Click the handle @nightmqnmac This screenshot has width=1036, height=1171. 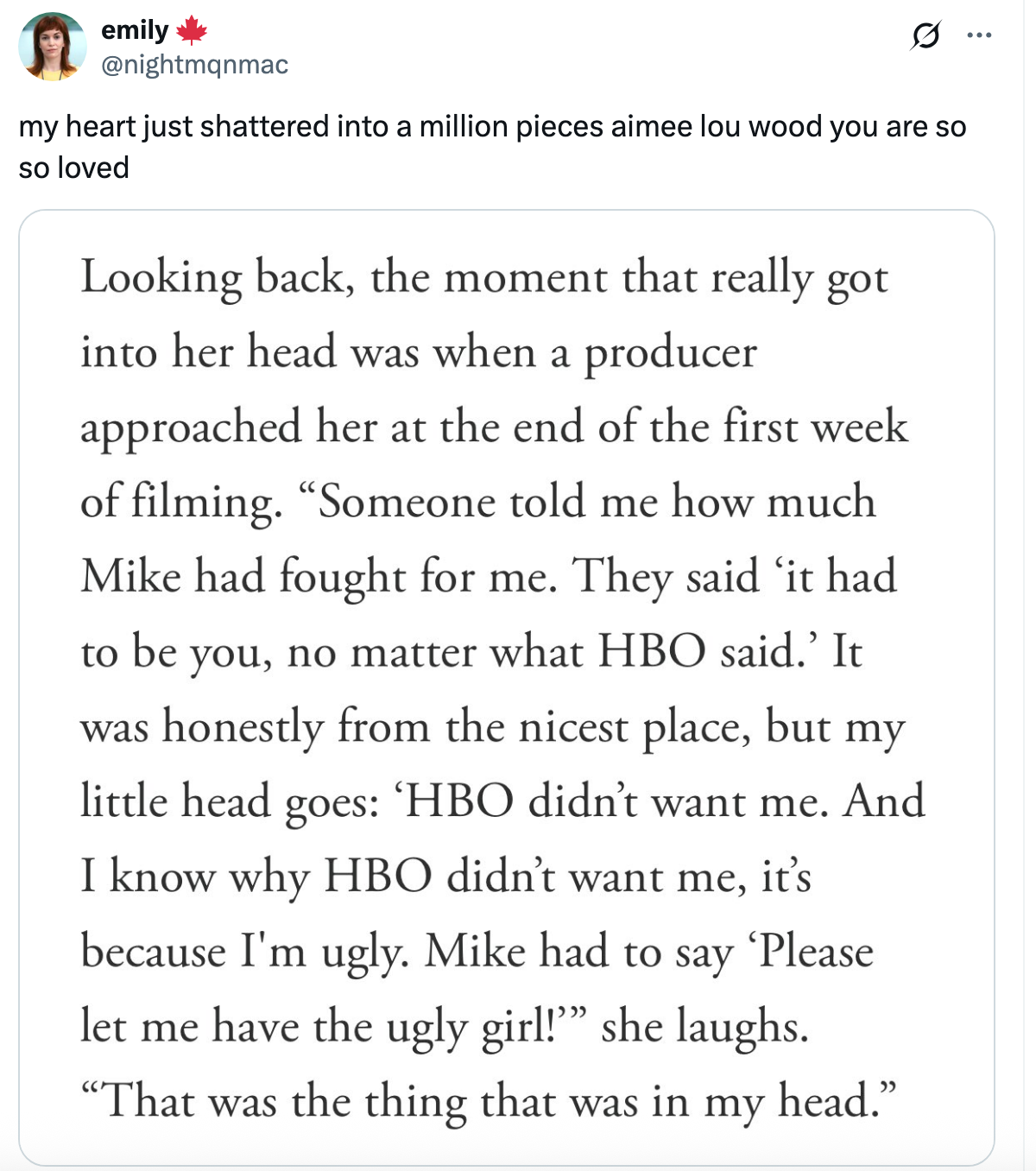194,64
